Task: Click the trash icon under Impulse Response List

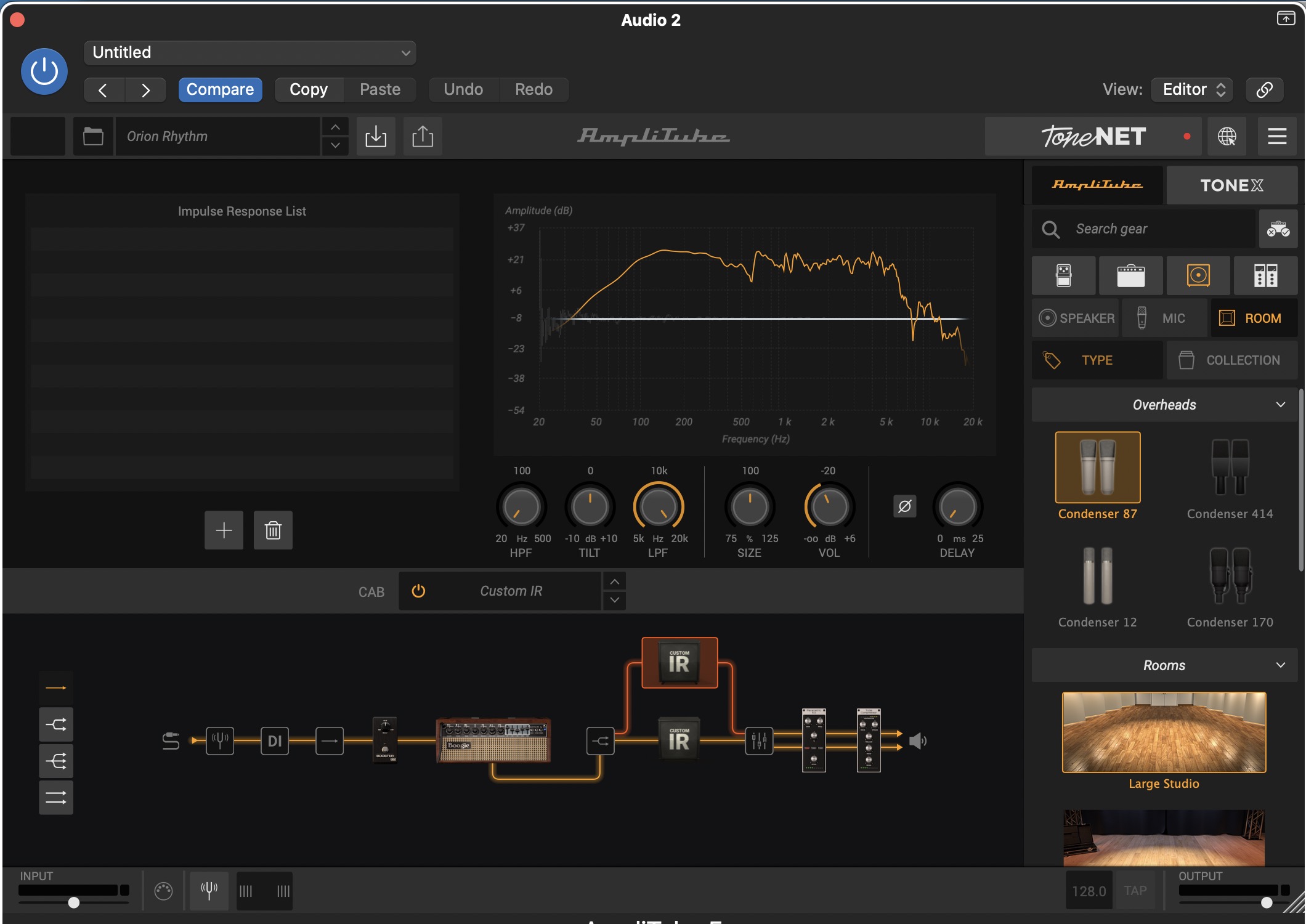Action: pyautogui.click(x=273, y=530)
